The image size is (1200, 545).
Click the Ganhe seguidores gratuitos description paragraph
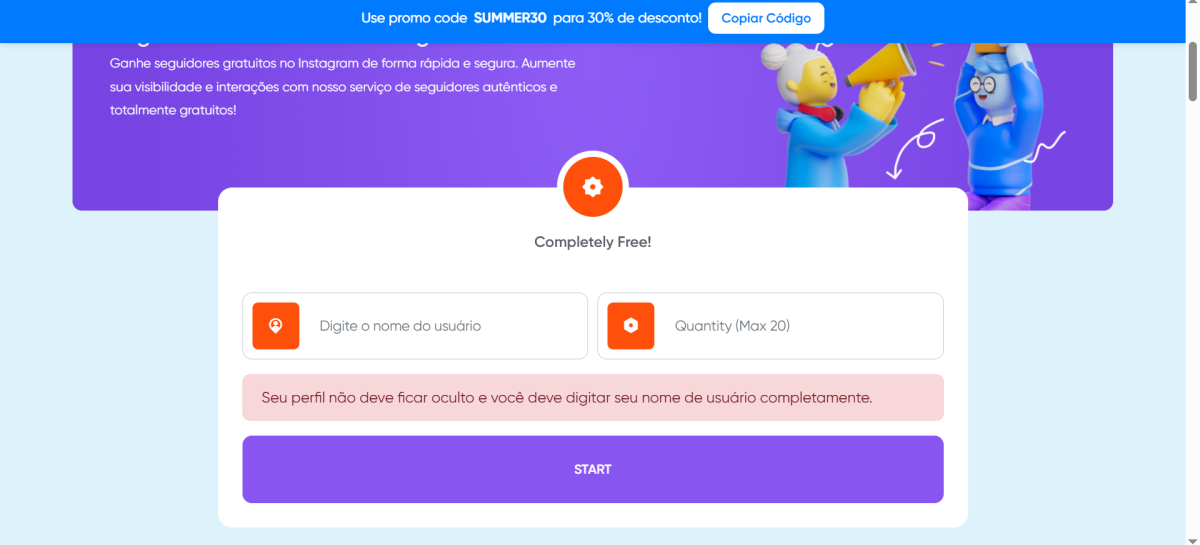pyautogui.click(x=343, y=86)
